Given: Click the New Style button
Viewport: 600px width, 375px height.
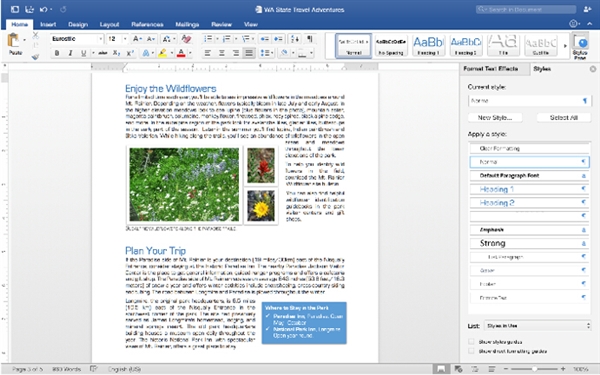Looking at the screenshot, I should click(x=495, y=117).
